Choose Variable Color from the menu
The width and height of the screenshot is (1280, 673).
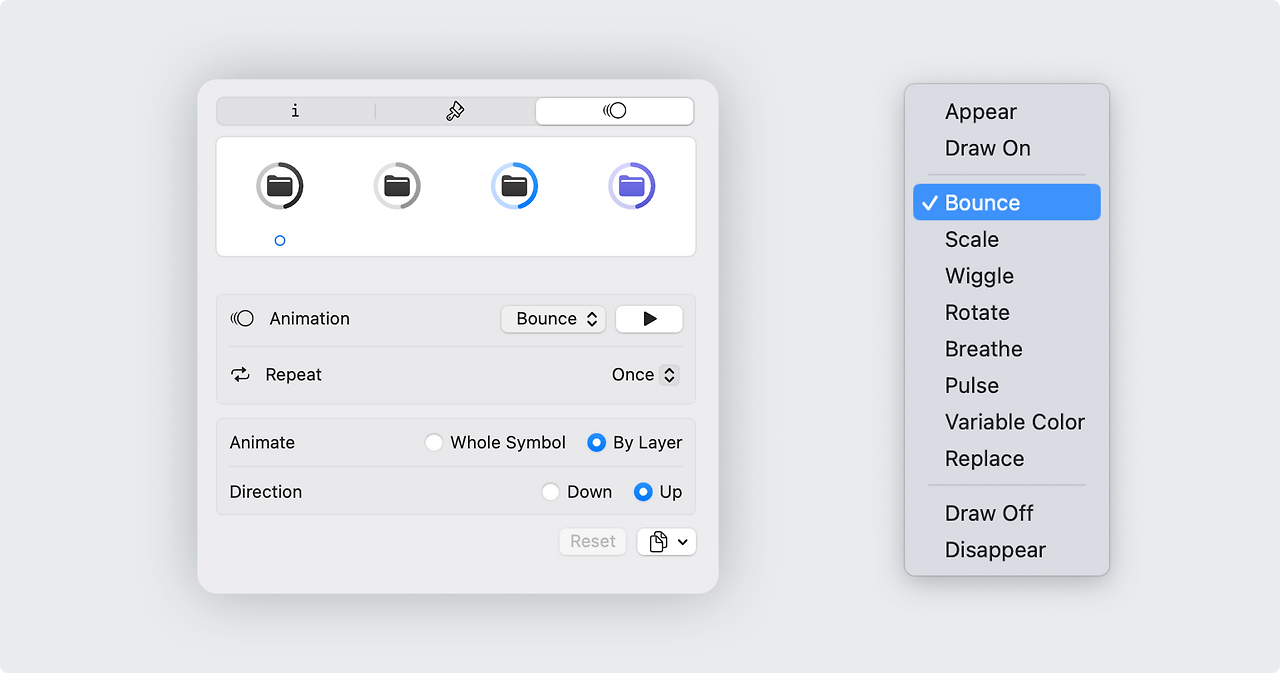pyautogui.click(x=1007, y=422)
